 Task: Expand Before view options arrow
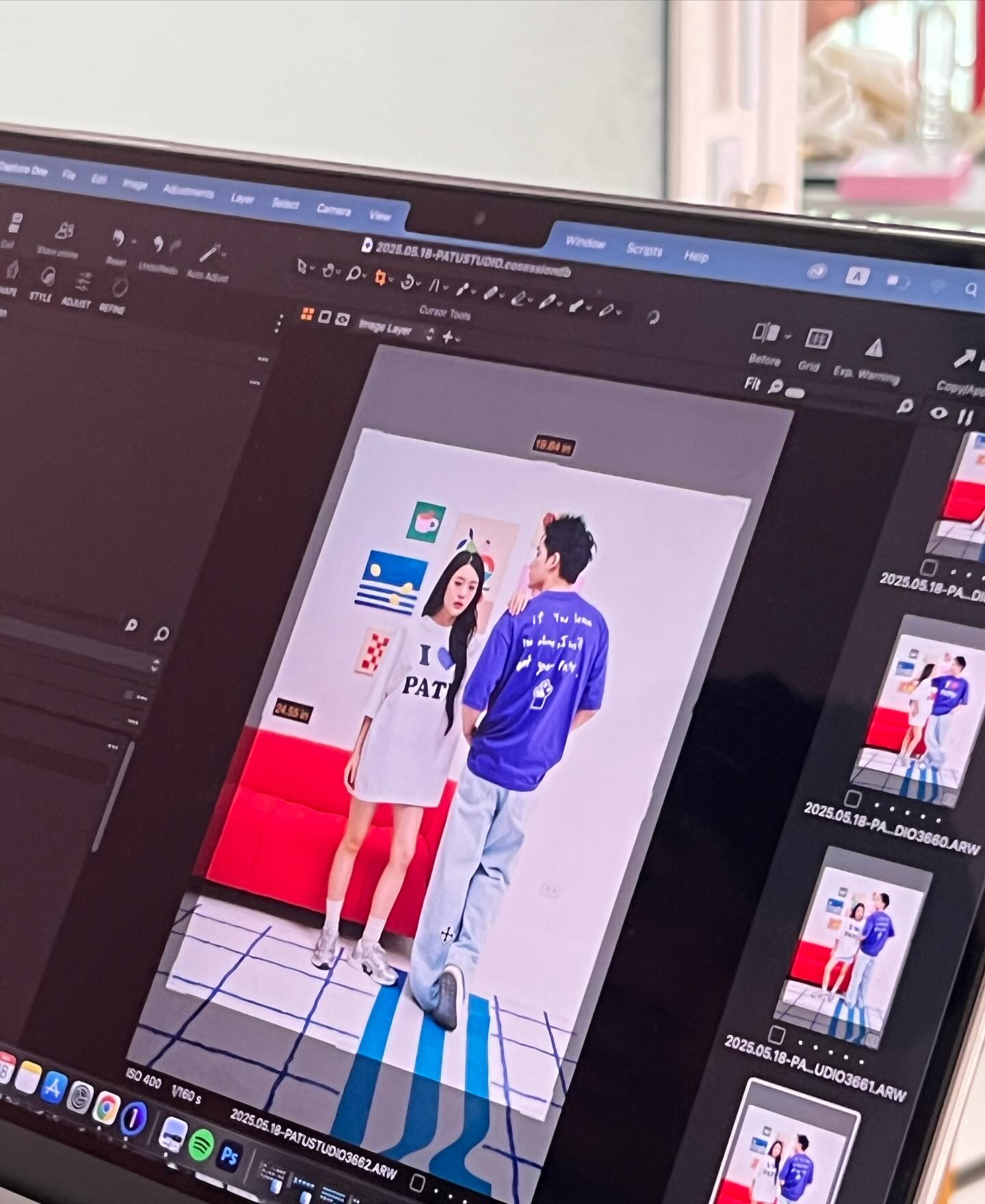[788, 337]
